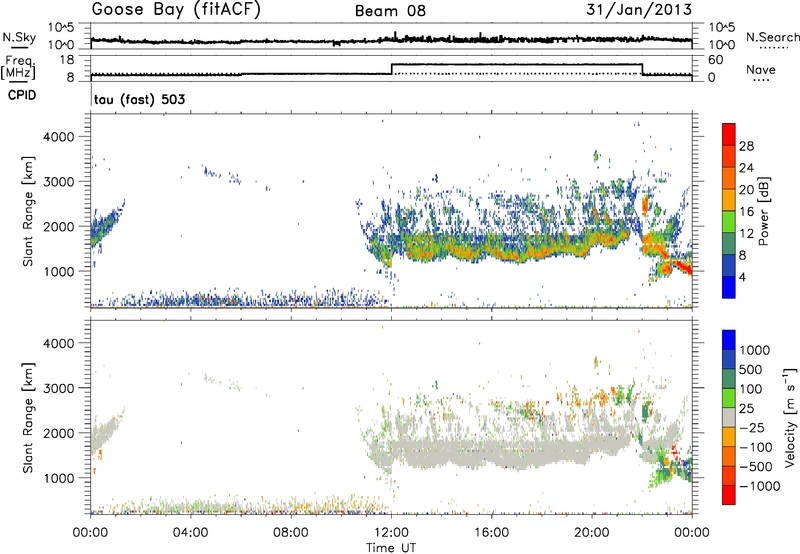Pick the 100 to 500 dark green segment on the Velocity colorbar
Screen dimensions: 800x554
point(729,379)
